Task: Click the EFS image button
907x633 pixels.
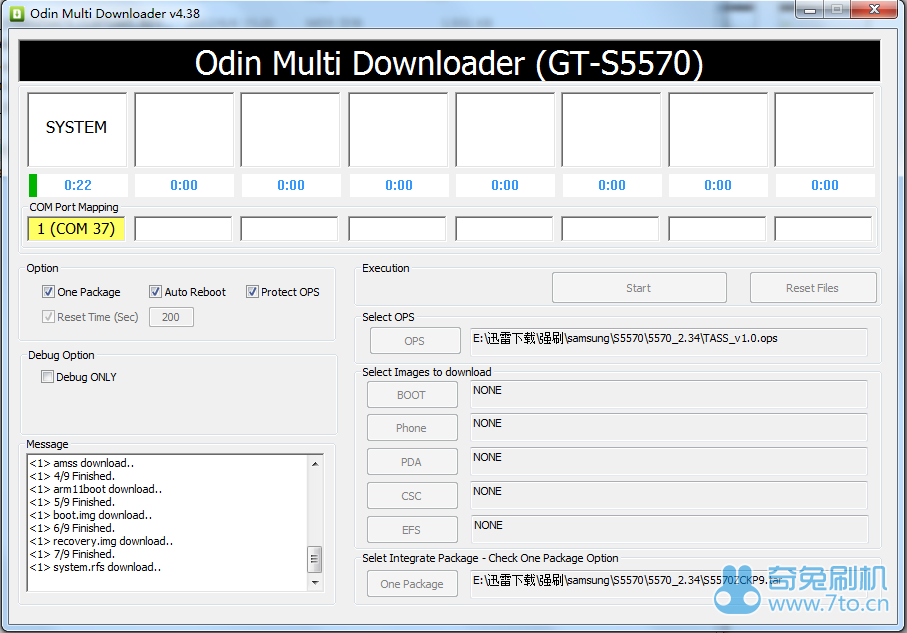Action: coord(412,529)
